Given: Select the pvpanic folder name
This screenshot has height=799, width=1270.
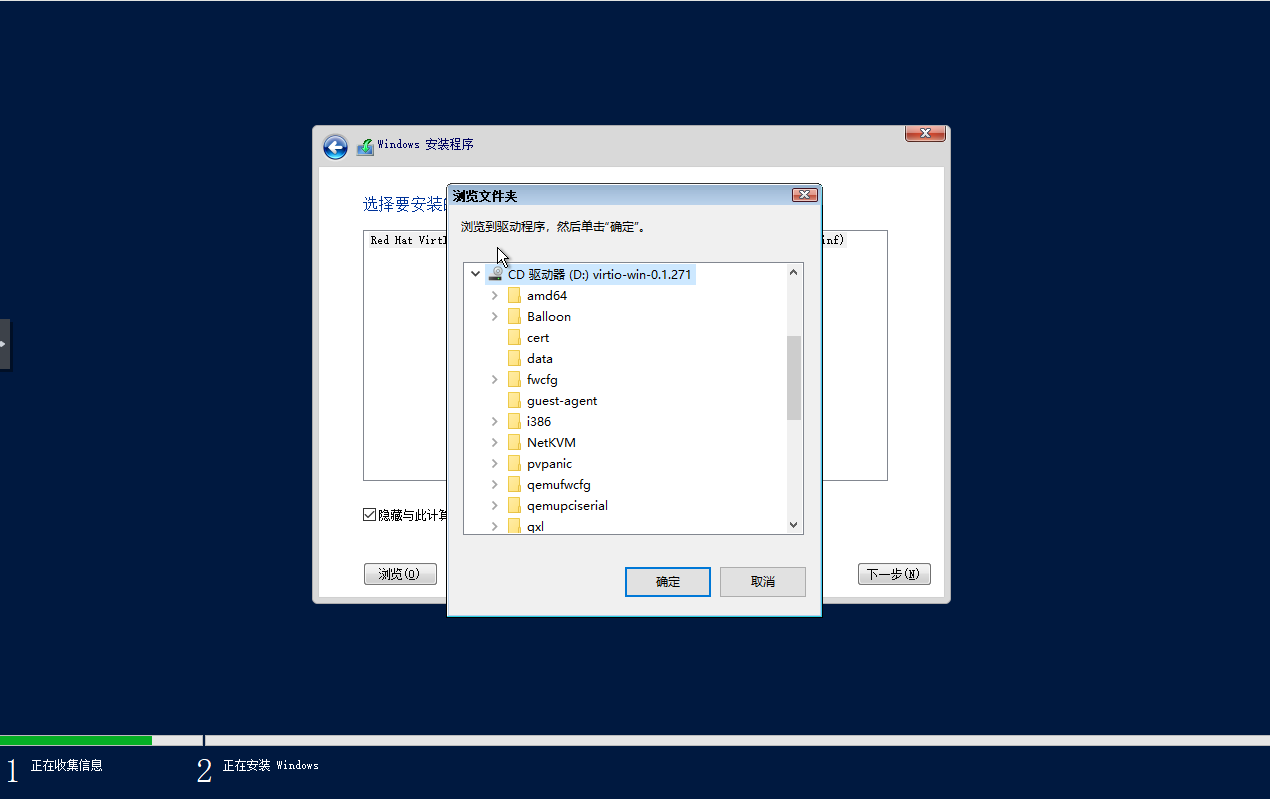Looking at the screenshot, I should pyautogui.click(x=550, y=464).
